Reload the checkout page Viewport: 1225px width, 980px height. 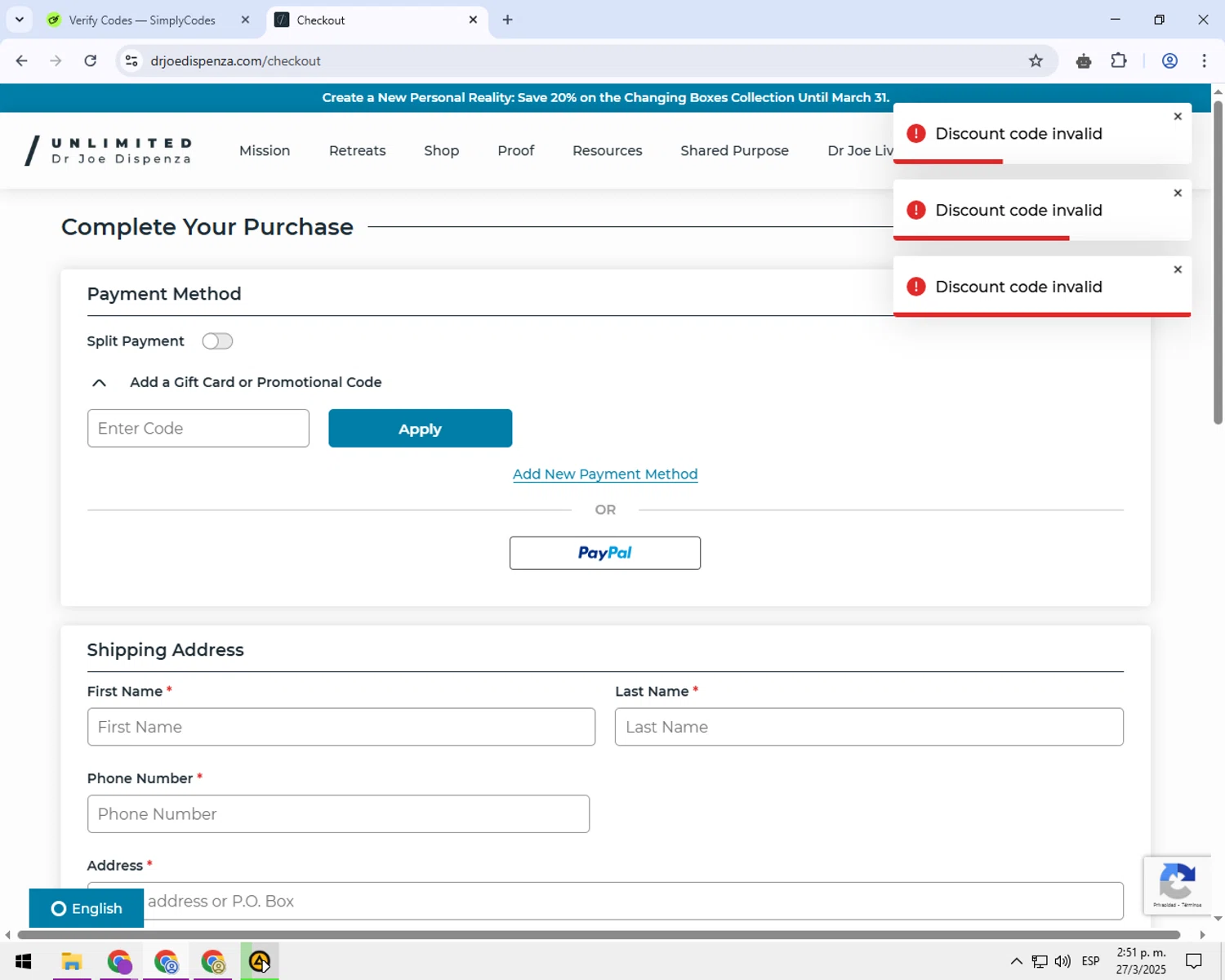pos(91,60)
